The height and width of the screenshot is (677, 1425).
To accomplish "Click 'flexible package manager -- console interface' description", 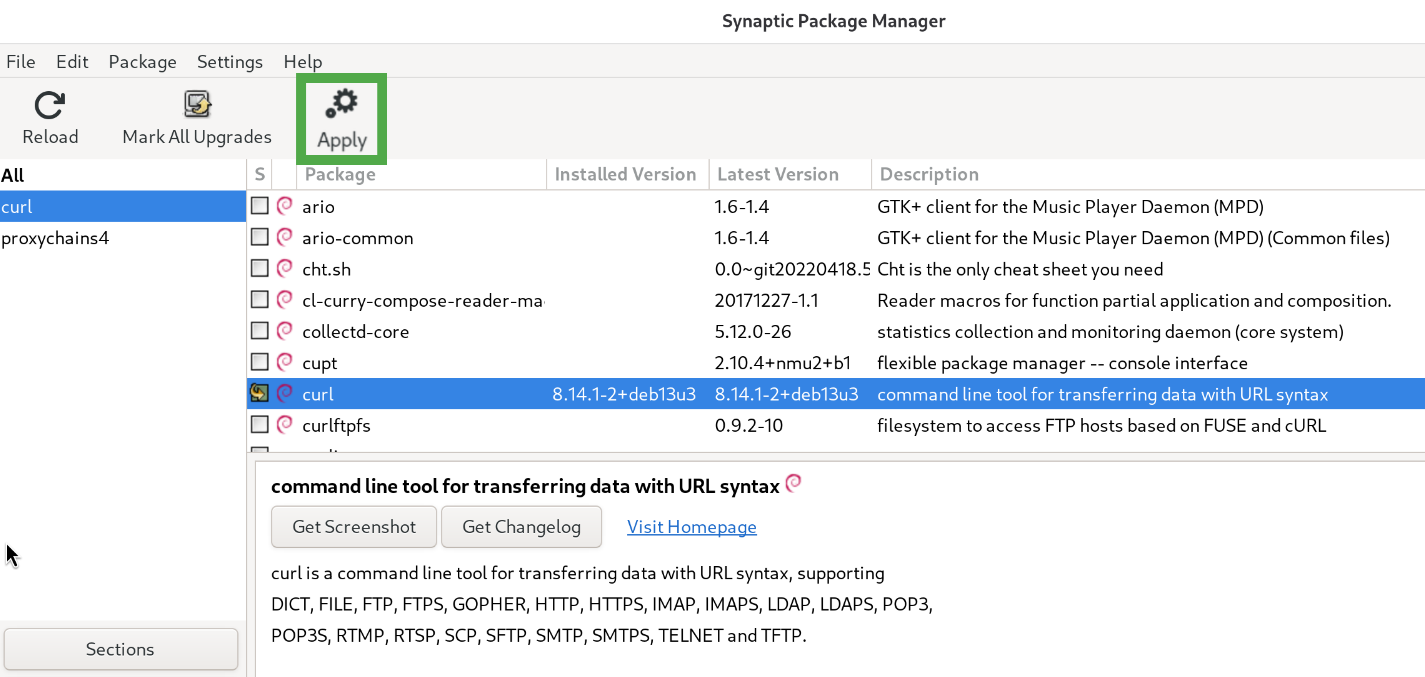I will coord(1062,362).
